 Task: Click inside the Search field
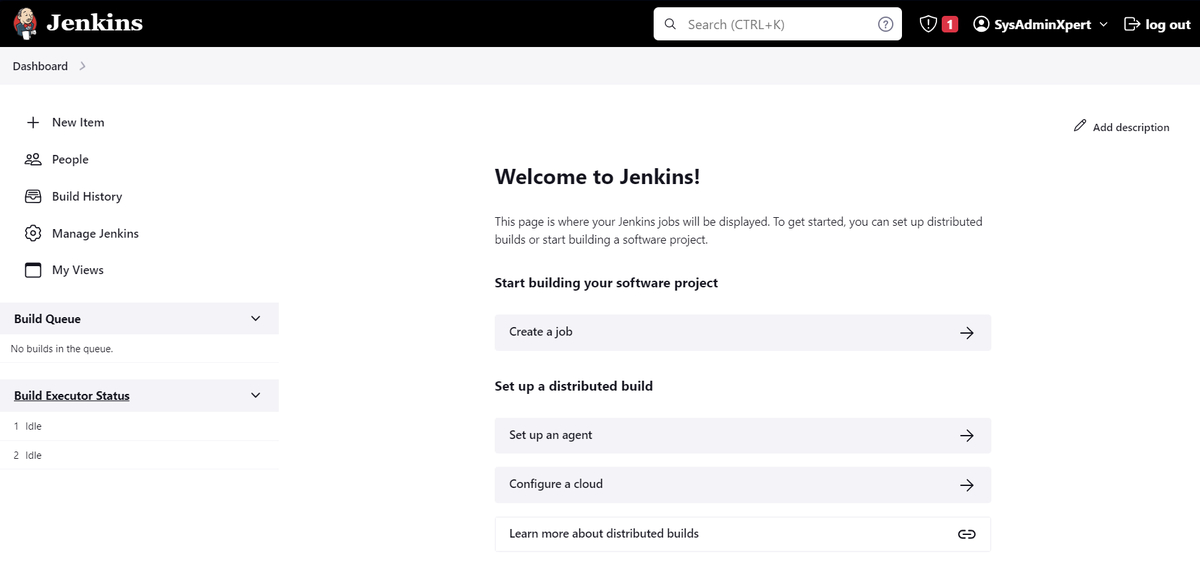tap(770, 23)
